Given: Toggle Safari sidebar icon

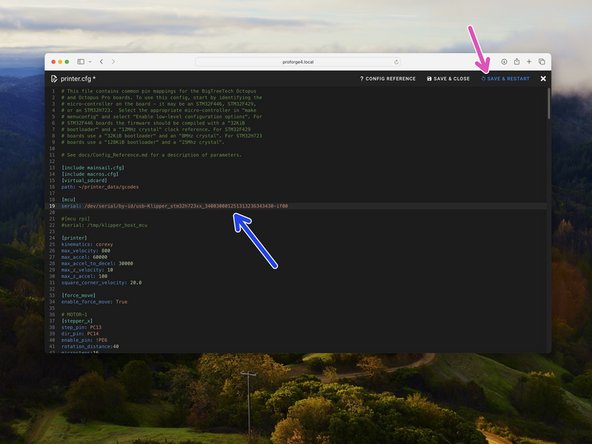Looking at the screenshot, I should 80,62.
